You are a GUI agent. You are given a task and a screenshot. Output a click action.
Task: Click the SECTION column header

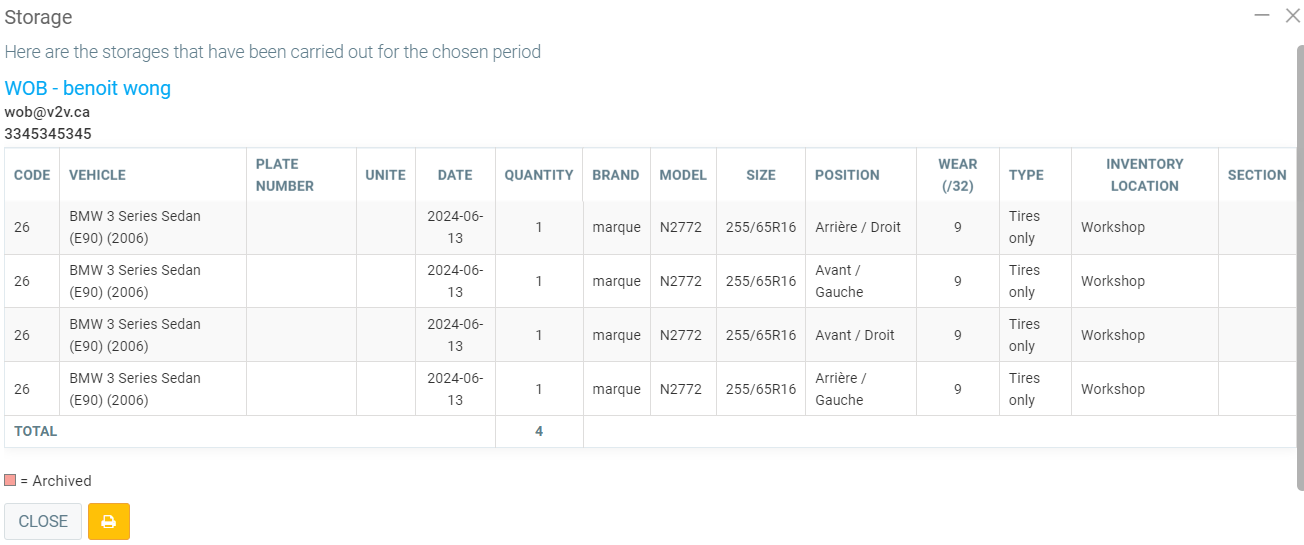click(x=1257, y=175)
